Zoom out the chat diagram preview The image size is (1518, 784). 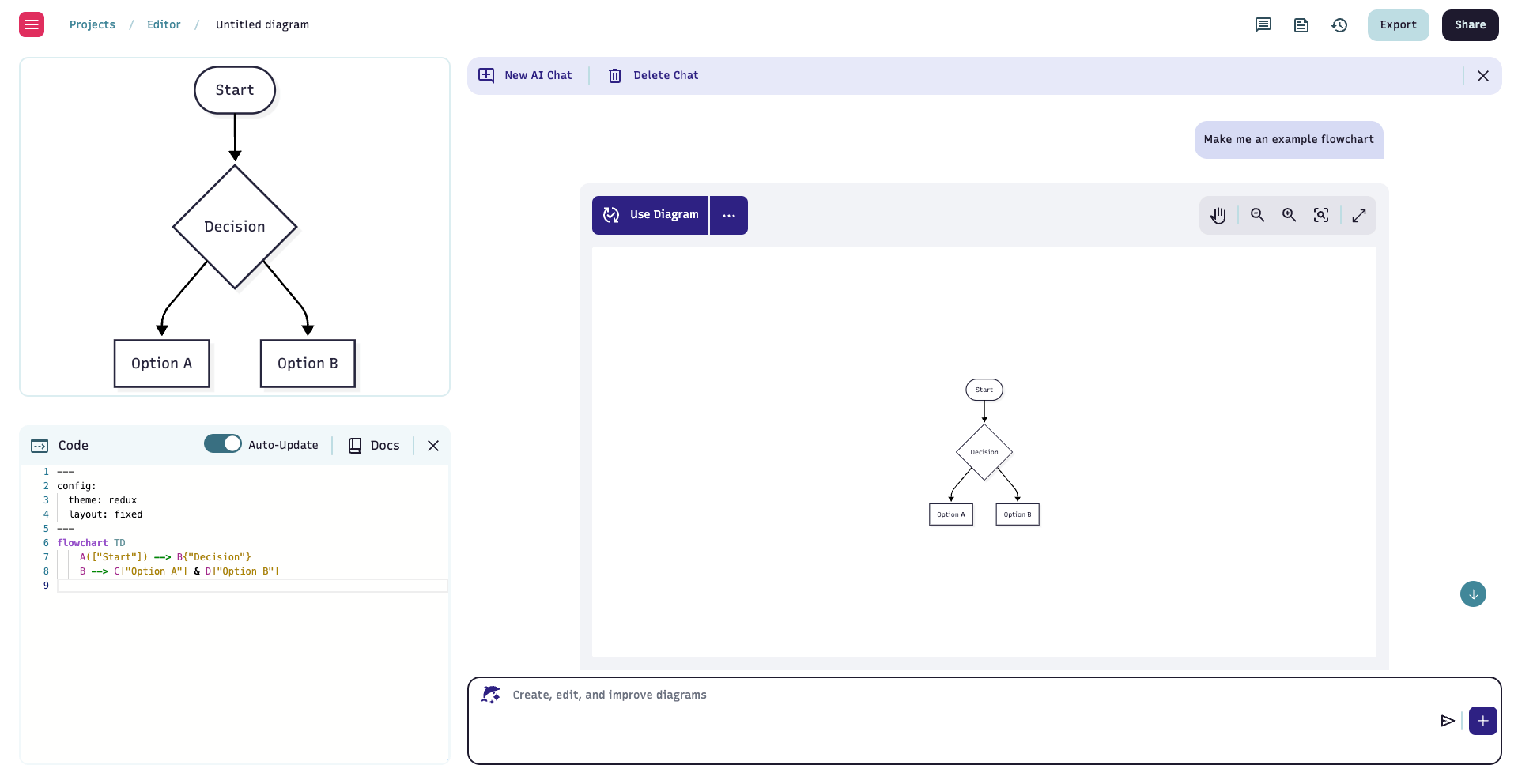(x=1258, y=215)
